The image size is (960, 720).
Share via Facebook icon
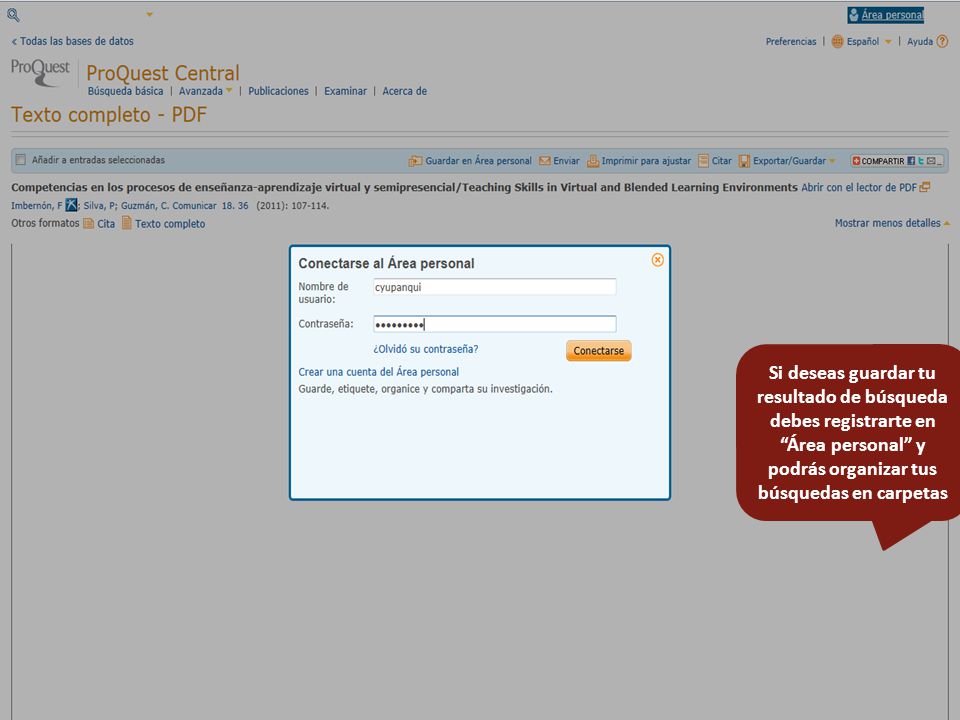(911, 161)
